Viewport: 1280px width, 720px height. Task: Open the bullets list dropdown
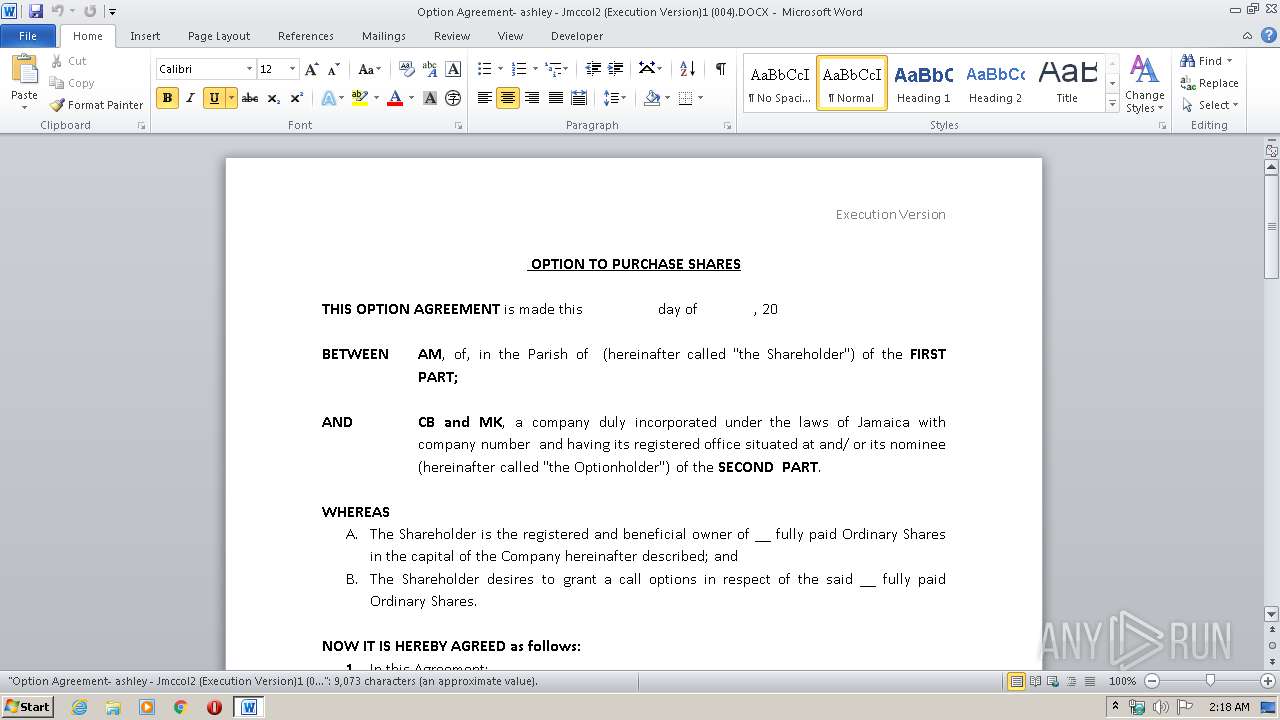(500, 69)
